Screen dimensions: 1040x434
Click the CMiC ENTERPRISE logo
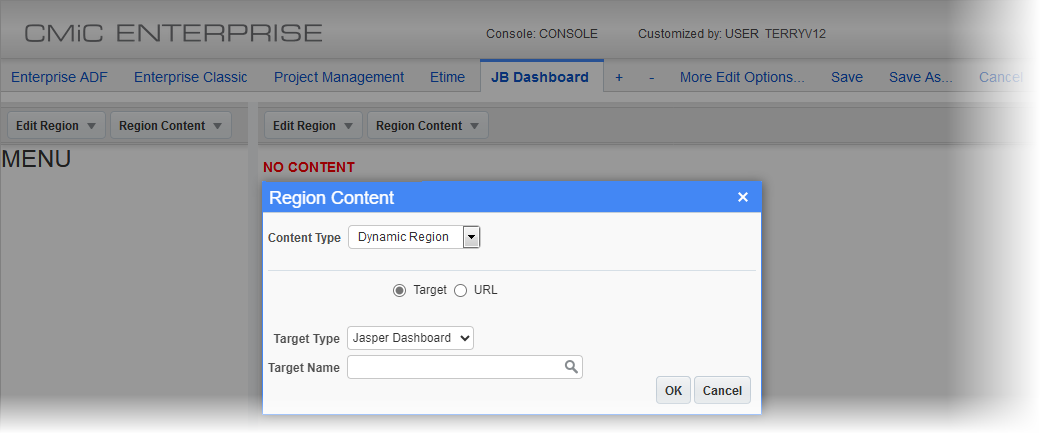[174, 33]
